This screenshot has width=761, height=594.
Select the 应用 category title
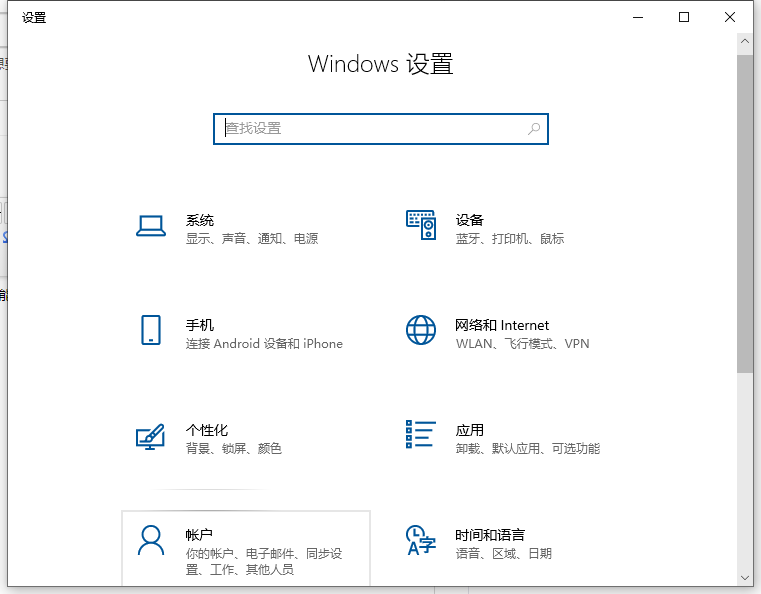point(469,429)
